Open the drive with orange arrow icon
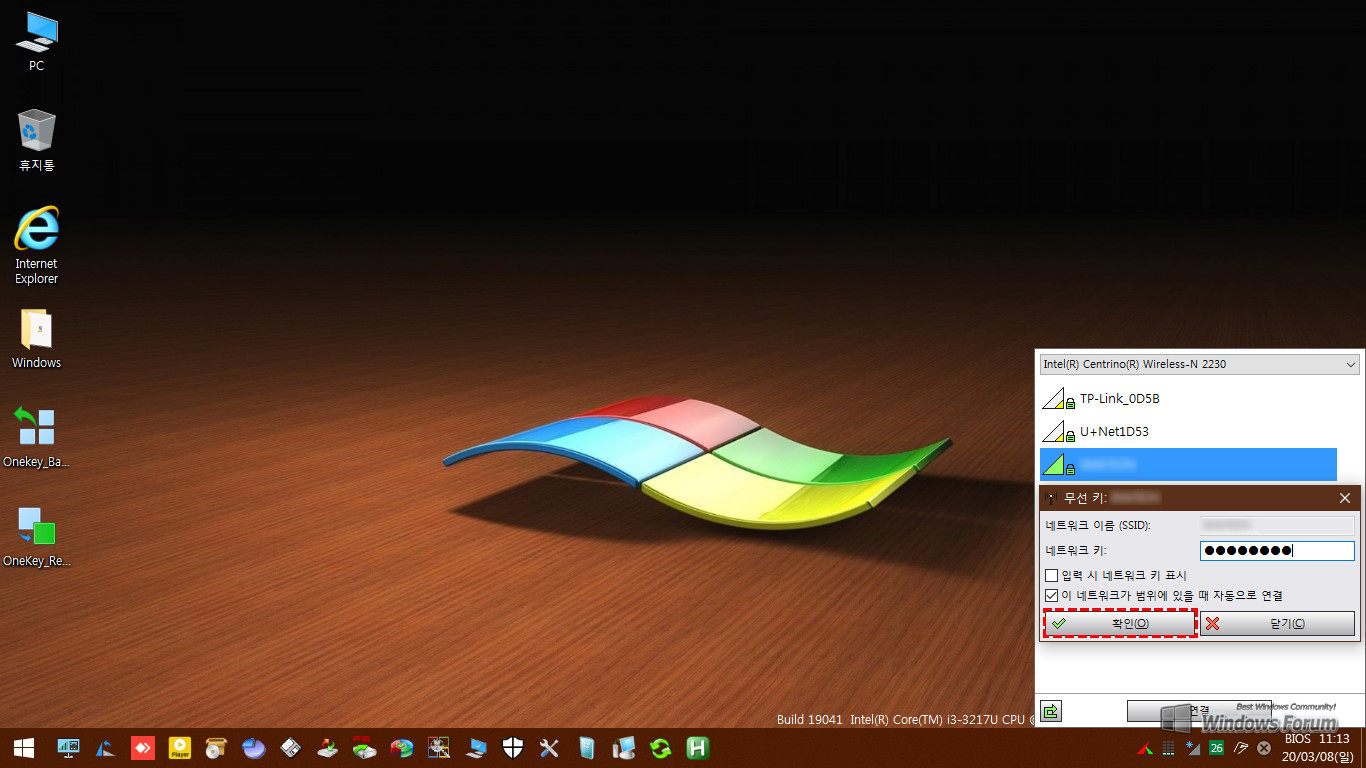 point(328,747)
